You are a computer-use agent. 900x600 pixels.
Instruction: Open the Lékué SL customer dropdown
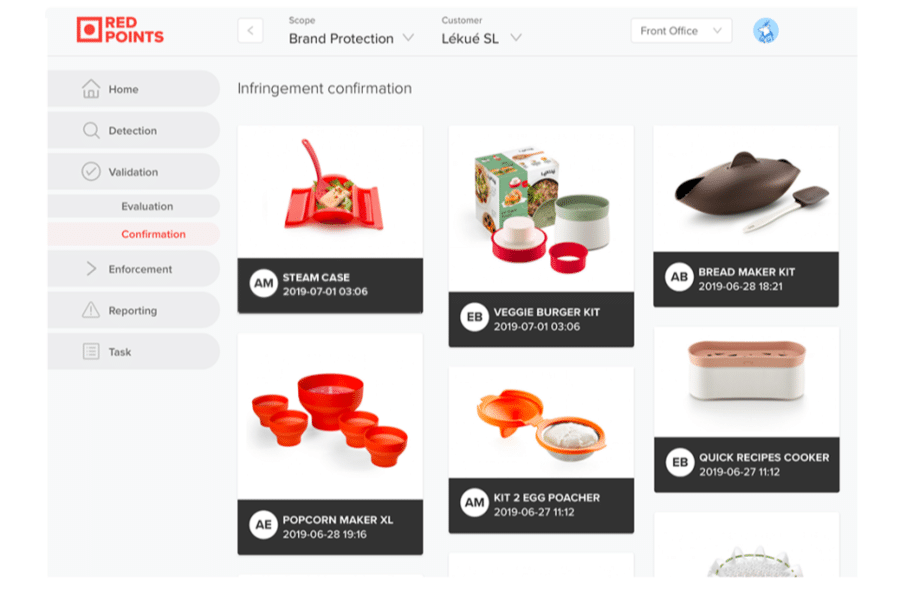[481, 38]
